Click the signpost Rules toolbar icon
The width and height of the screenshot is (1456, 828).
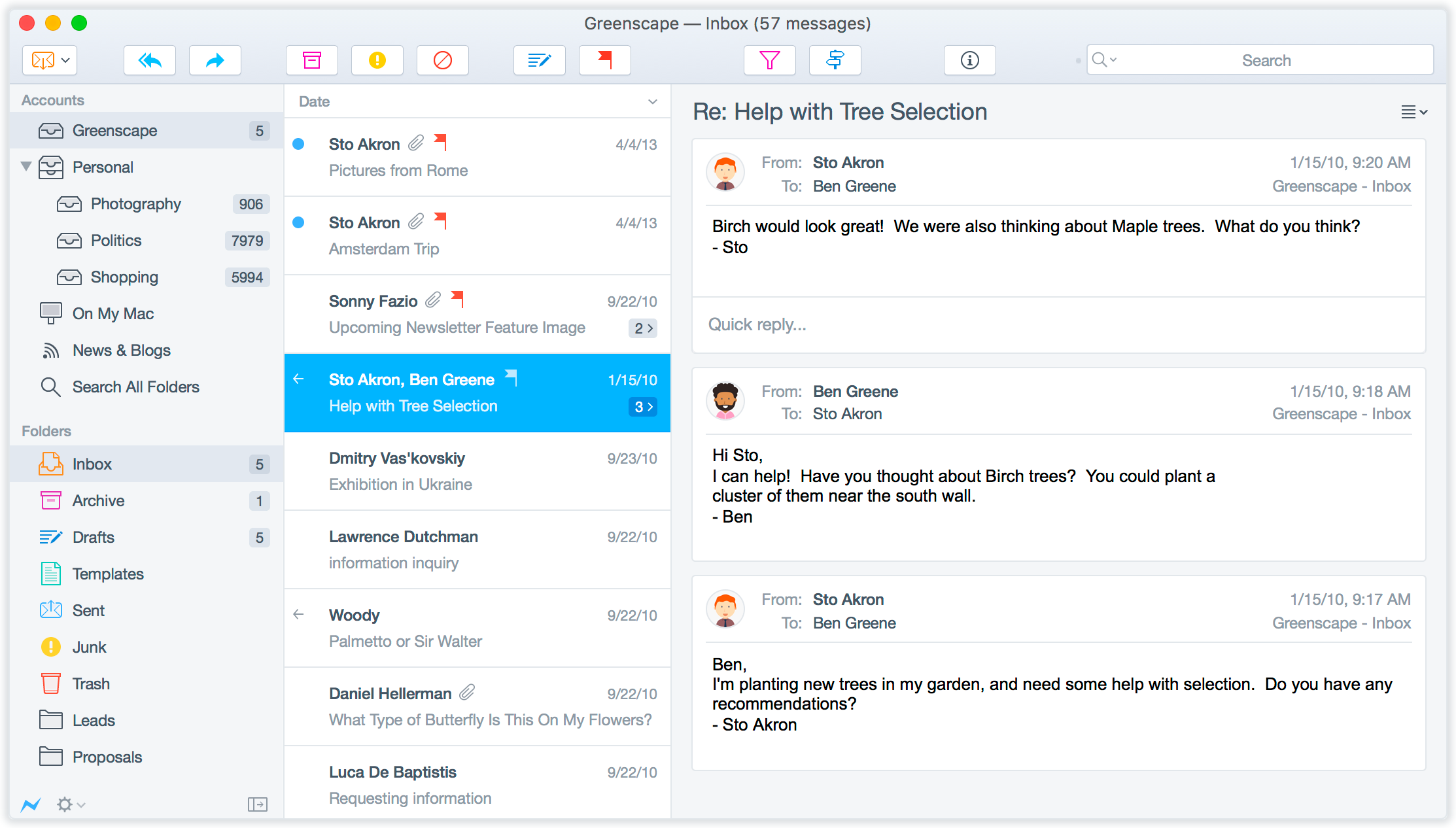pos(835,61)
